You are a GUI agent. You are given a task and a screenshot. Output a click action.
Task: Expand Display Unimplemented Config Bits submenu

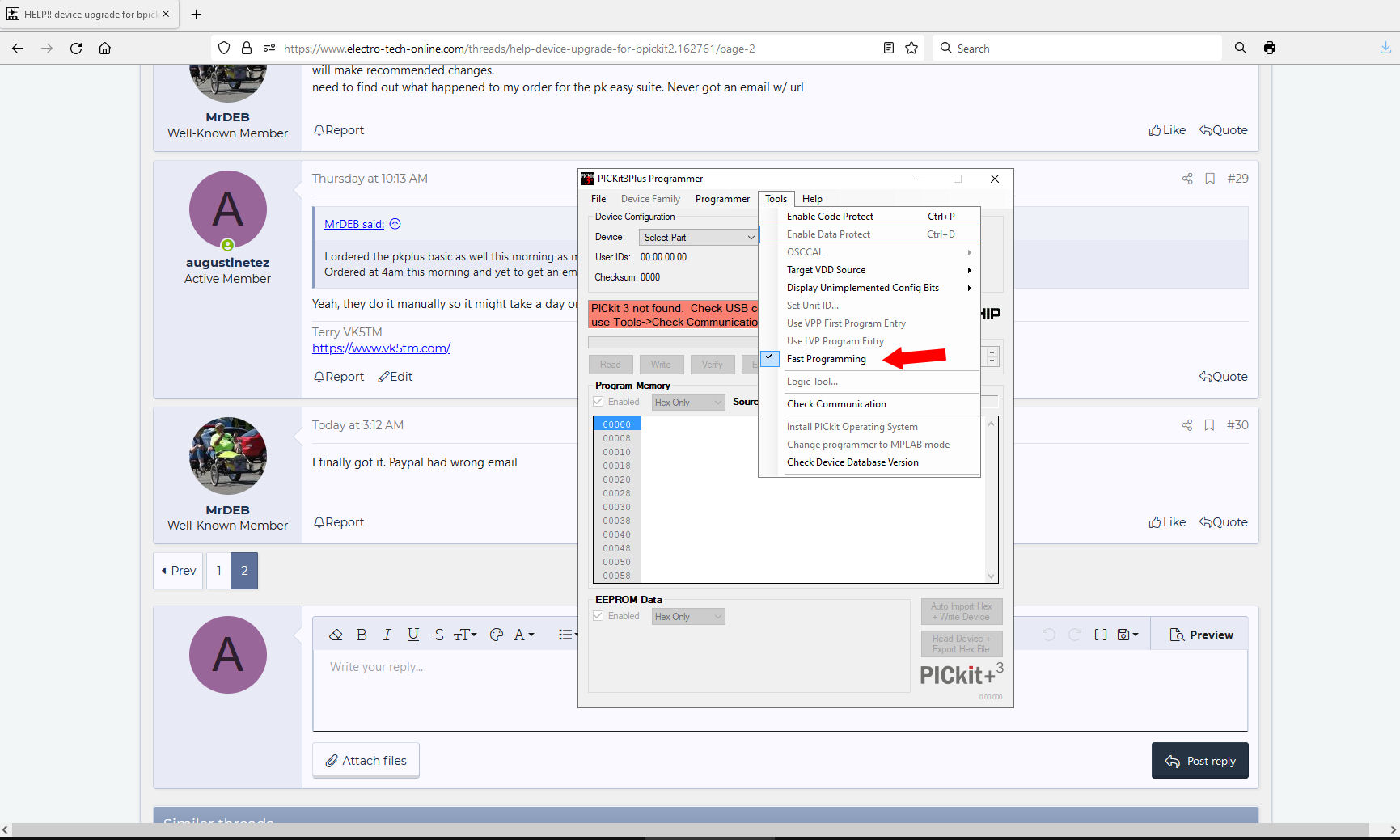pyautogui.click(x=869, y=288)
